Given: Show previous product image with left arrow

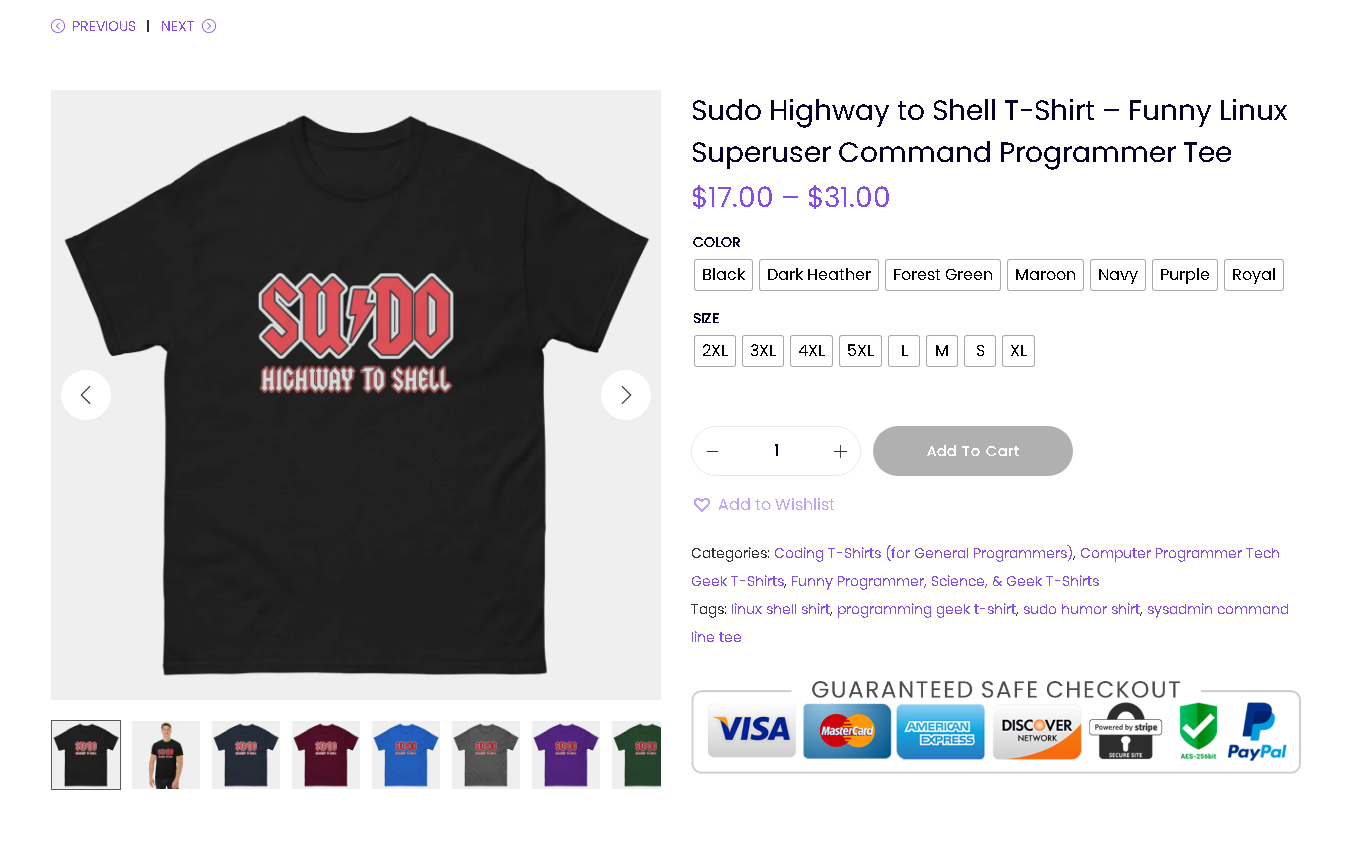Looking at the screenshot, I should click(x=86, y=395).
